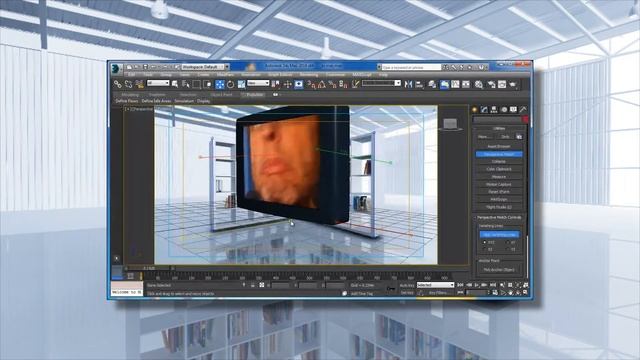The width and height of the screenshot is (640, 360).
Task: Toggle Angle Snap
Action: coord(322,84)
